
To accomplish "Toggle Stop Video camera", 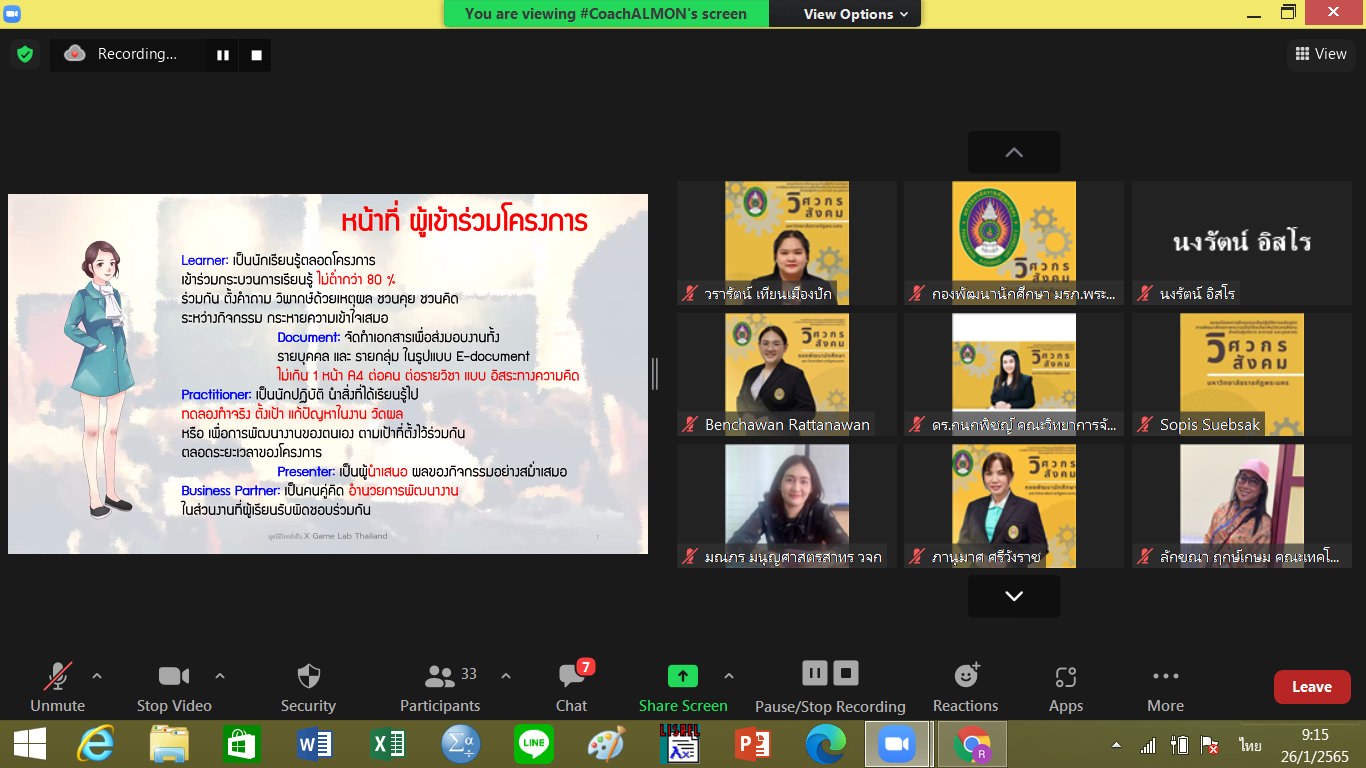I will pos(174,687).
